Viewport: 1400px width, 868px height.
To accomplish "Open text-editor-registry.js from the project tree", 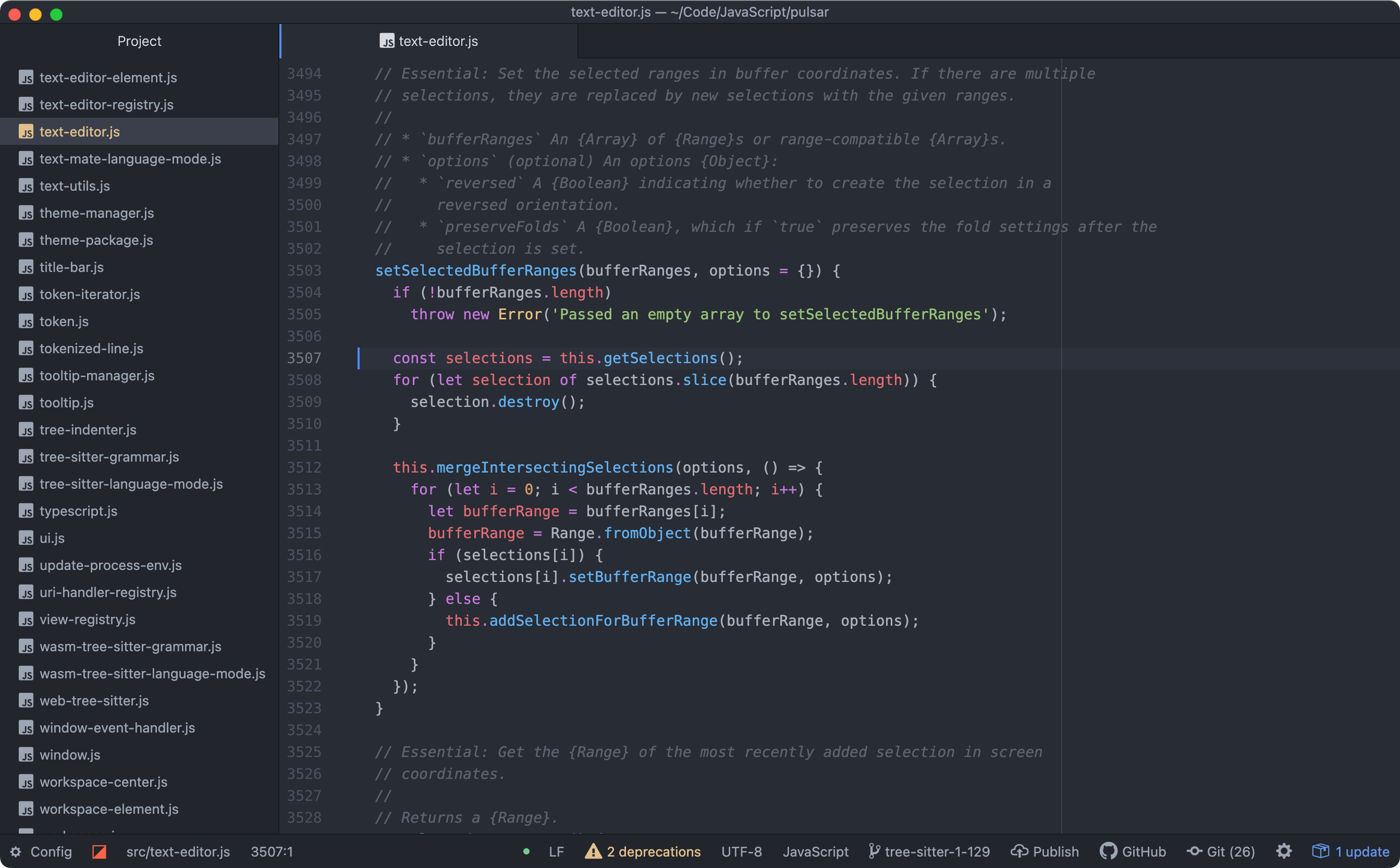I will click(106, 105).
